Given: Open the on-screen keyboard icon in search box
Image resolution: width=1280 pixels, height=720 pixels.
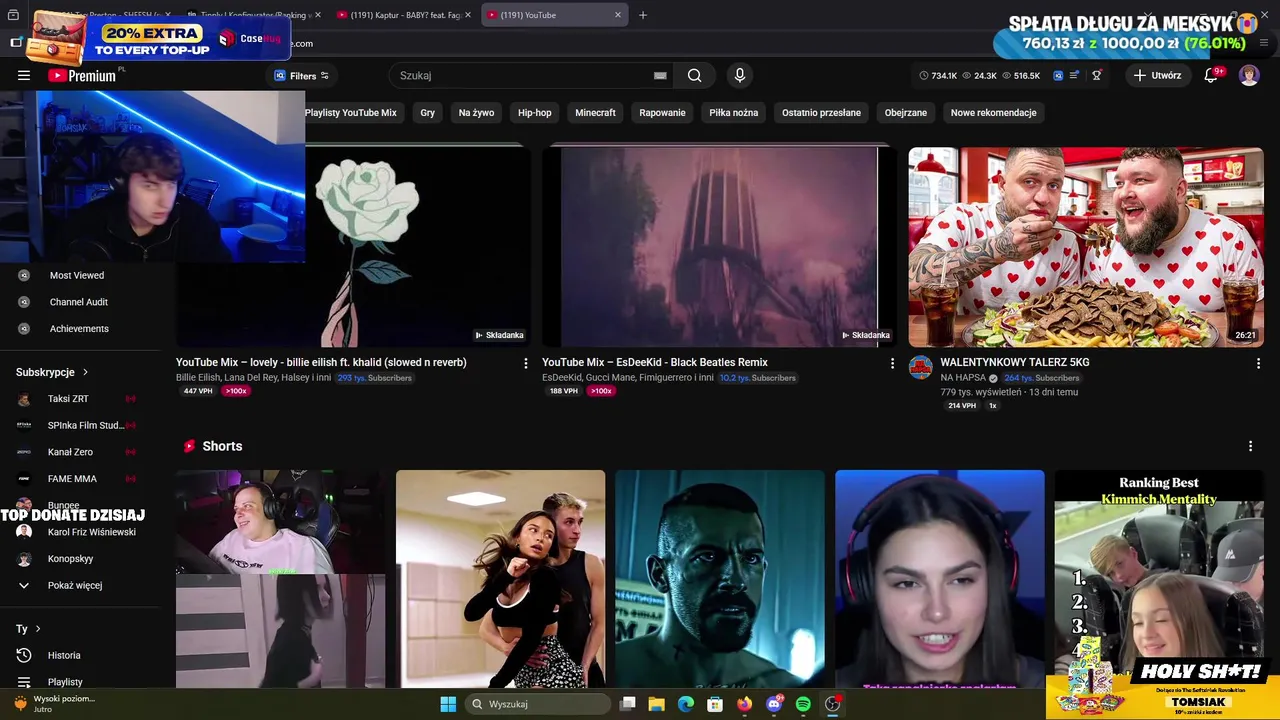Looking at the screenshot, I should point(660,75).
